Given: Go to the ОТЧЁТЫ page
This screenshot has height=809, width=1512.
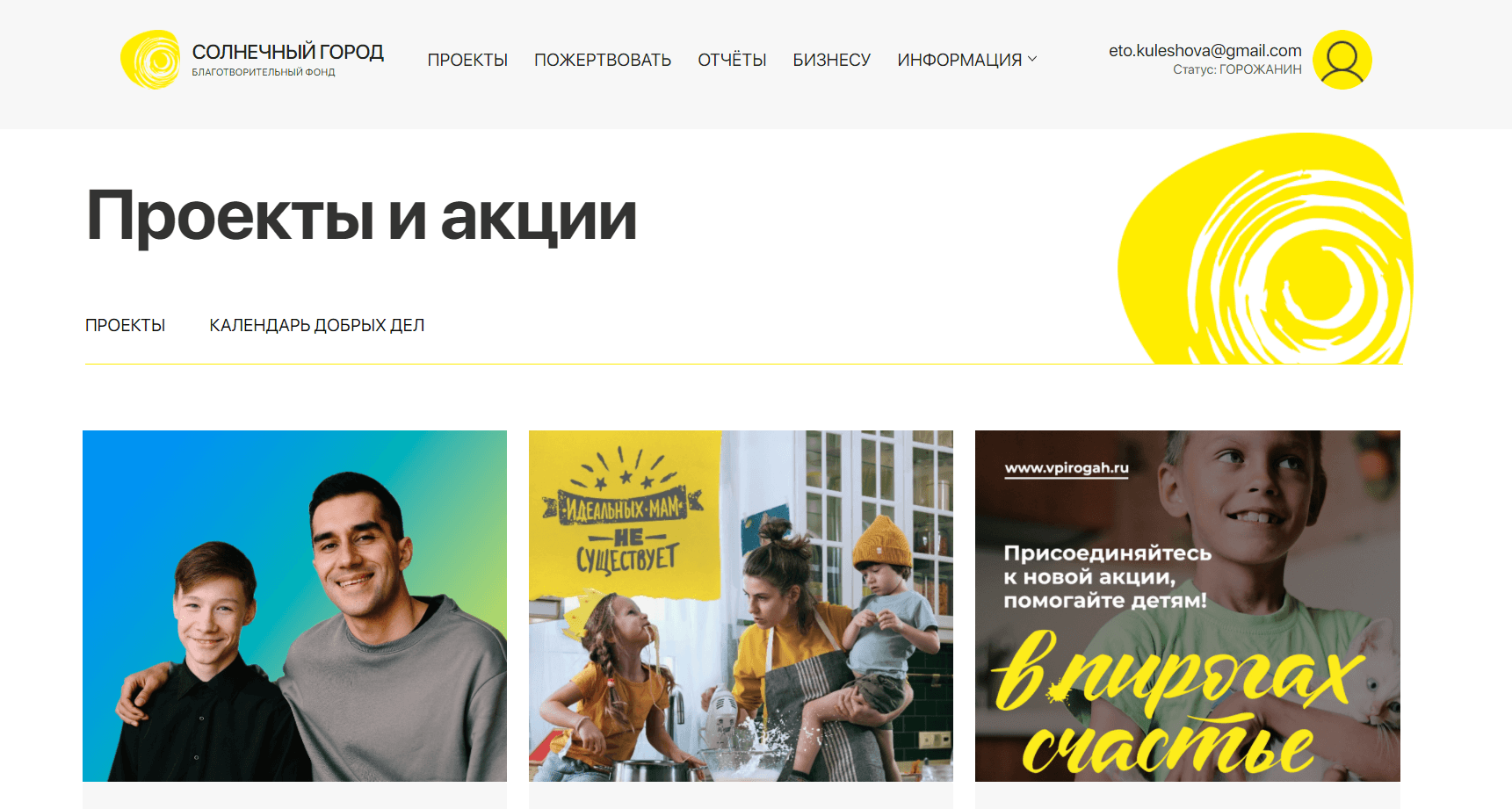Looking at the screenshot, I should (x=732, y=60).
